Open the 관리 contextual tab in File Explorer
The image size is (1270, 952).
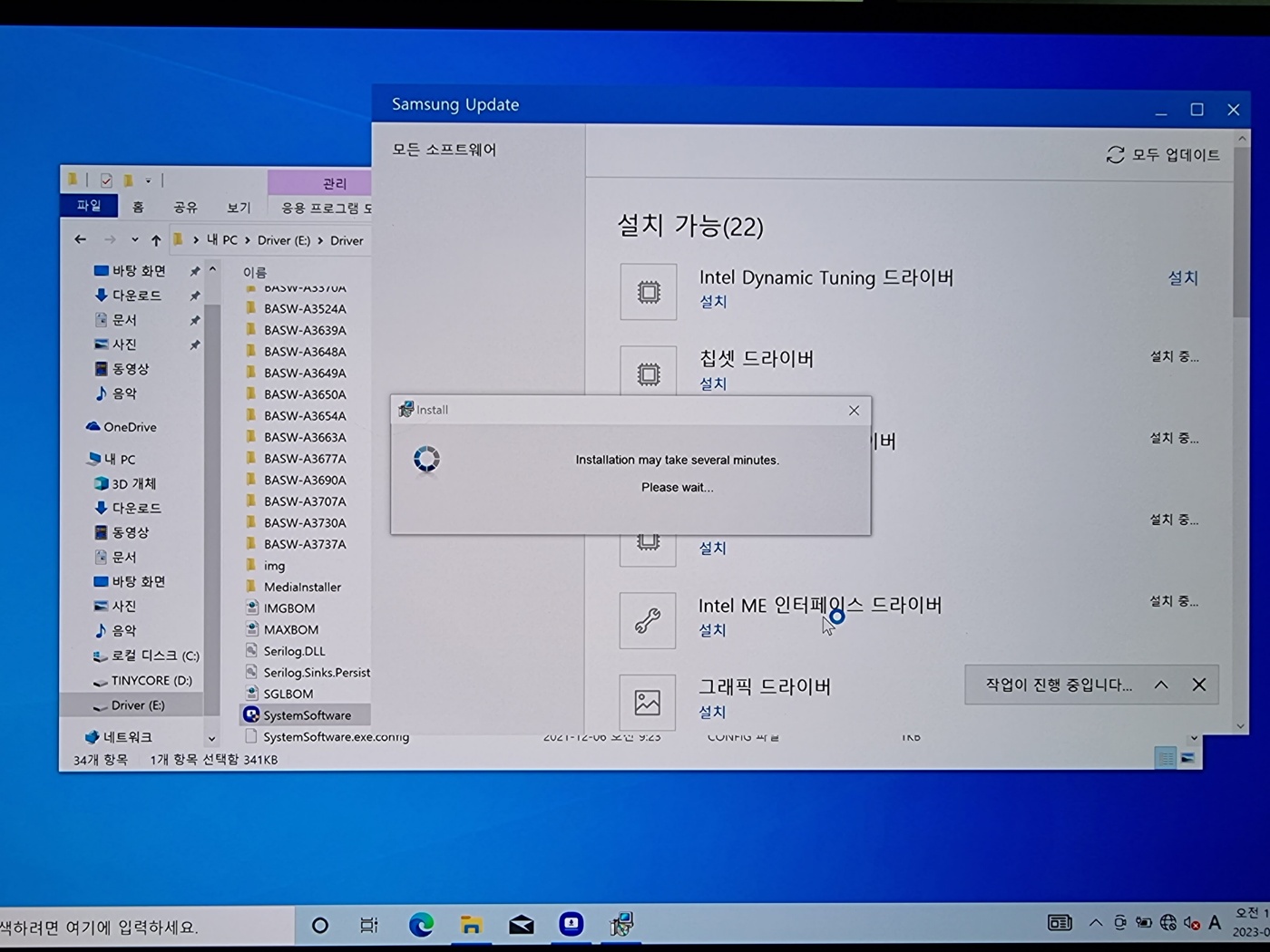click(x=335, y=183)
